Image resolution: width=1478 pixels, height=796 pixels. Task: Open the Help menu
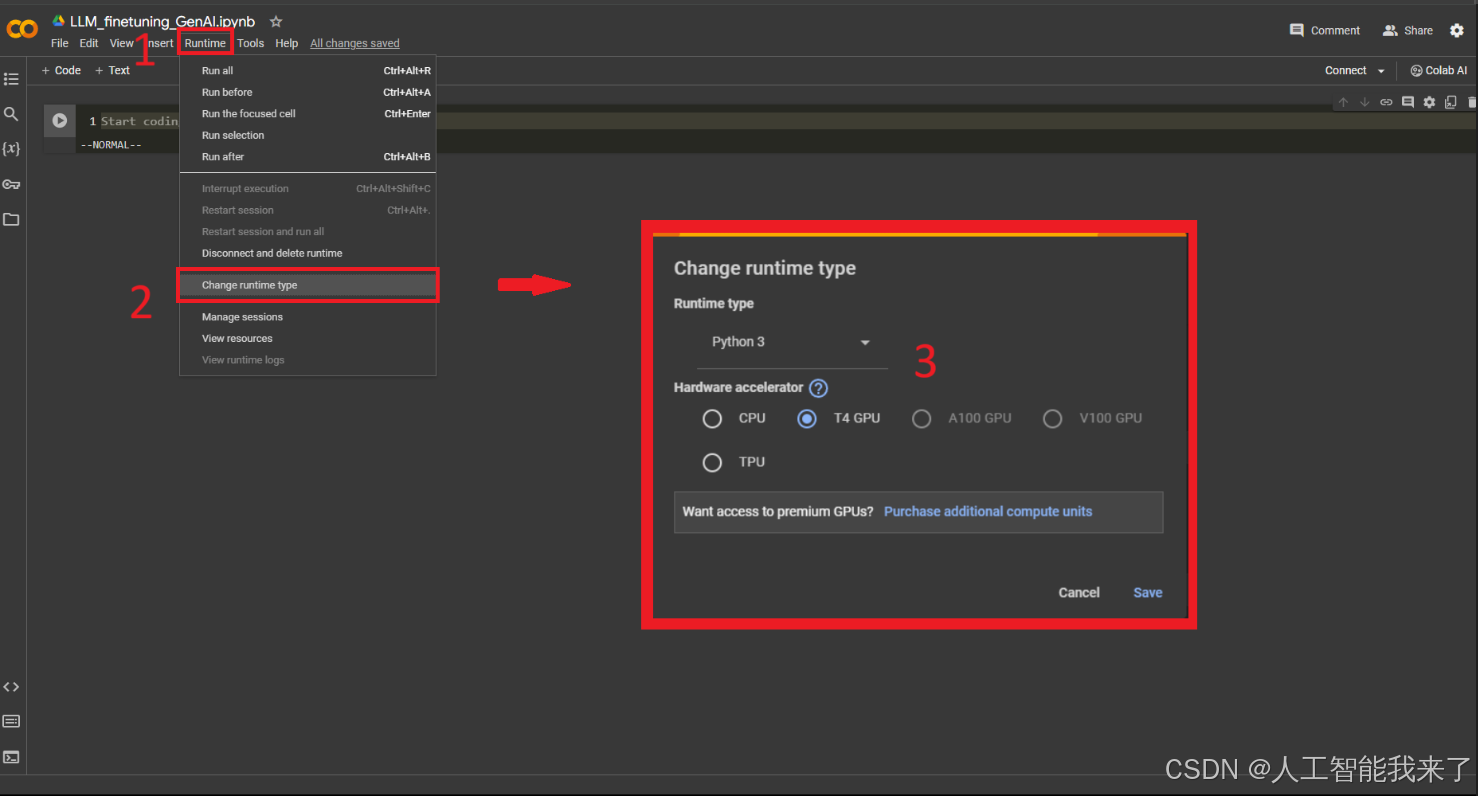287,43
